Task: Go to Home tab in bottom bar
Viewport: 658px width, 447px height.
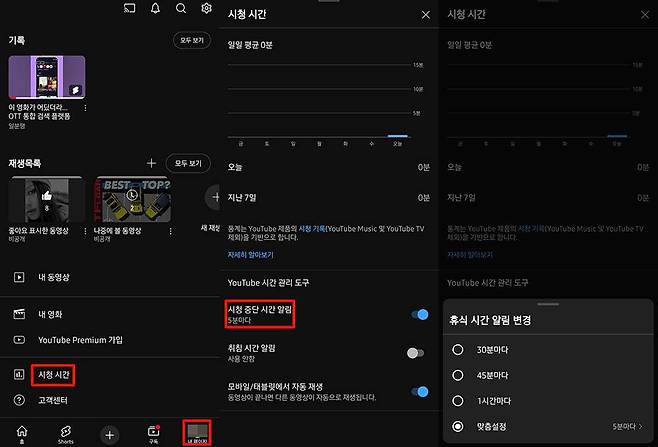Action: point(22,434)
